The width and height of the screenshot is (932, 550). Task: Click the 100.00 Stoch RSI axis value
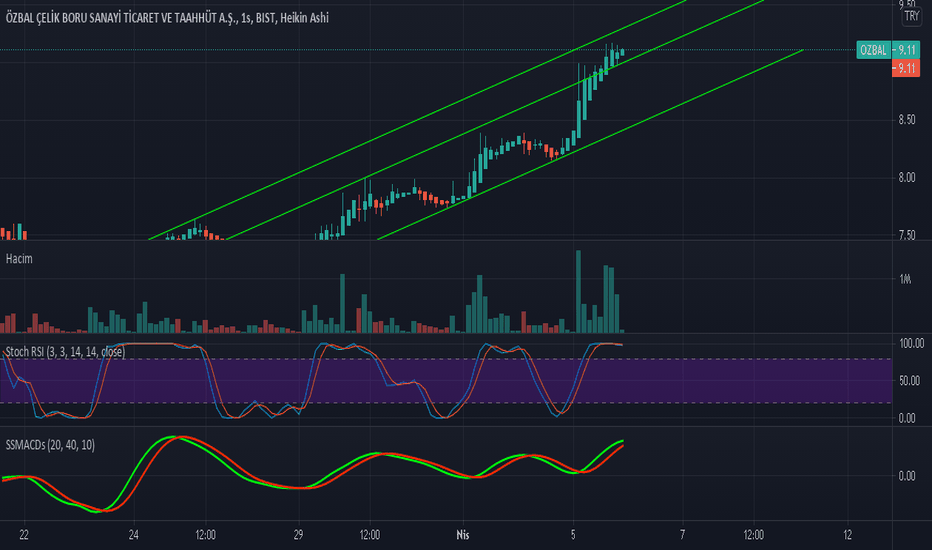click(x=911, y=344)
